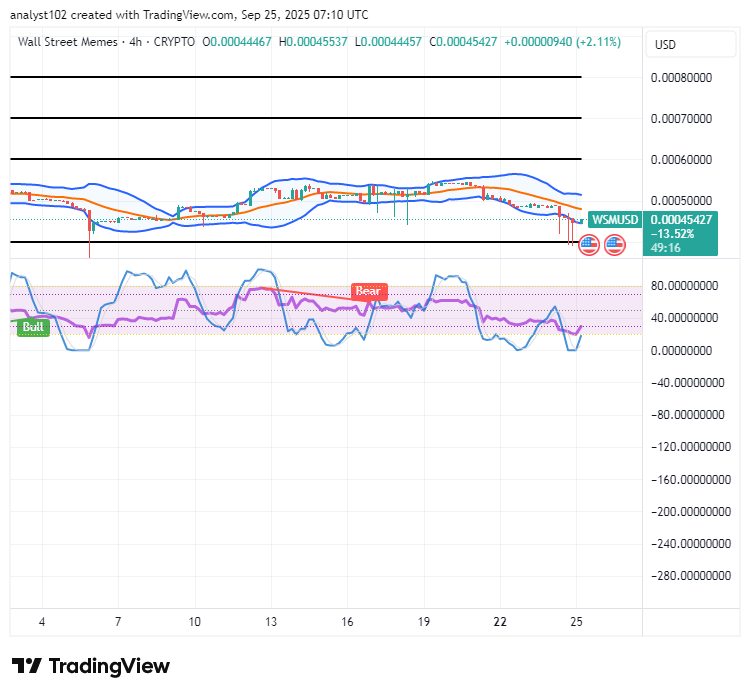Click the TradingView logo at bottom
The width and height of the screenshot is (750, 696).
pyautogui.click(x=91, y=666)
